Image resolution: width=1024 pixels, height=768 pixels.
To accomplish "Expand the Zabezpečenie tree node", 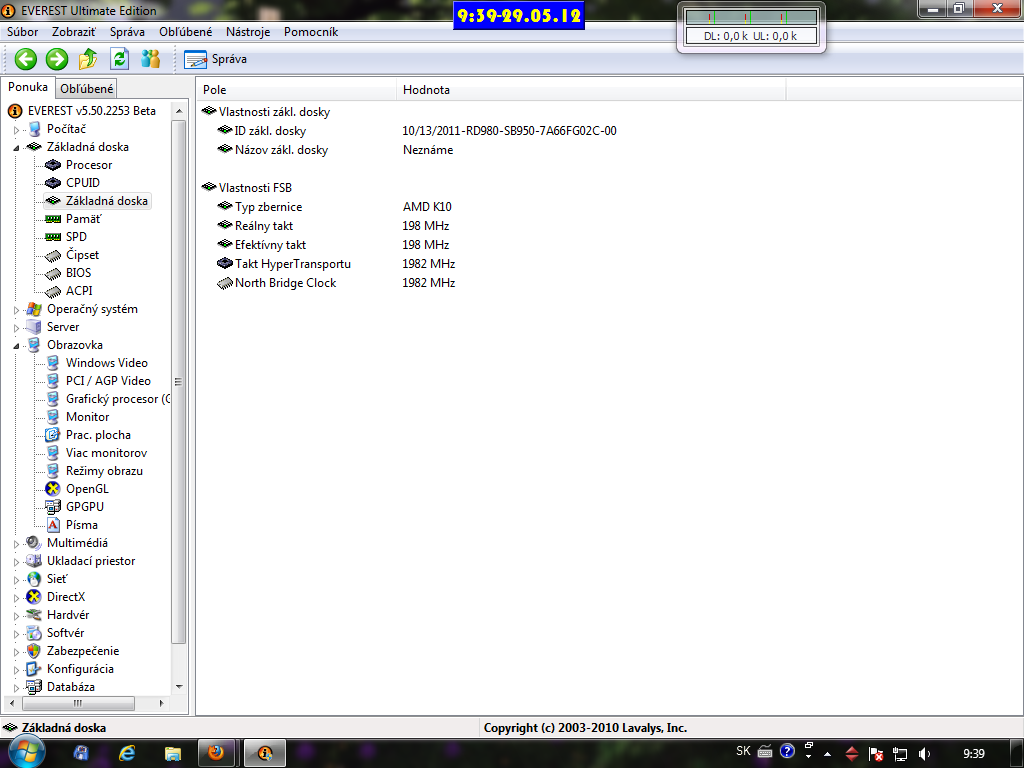I will 16,651.
